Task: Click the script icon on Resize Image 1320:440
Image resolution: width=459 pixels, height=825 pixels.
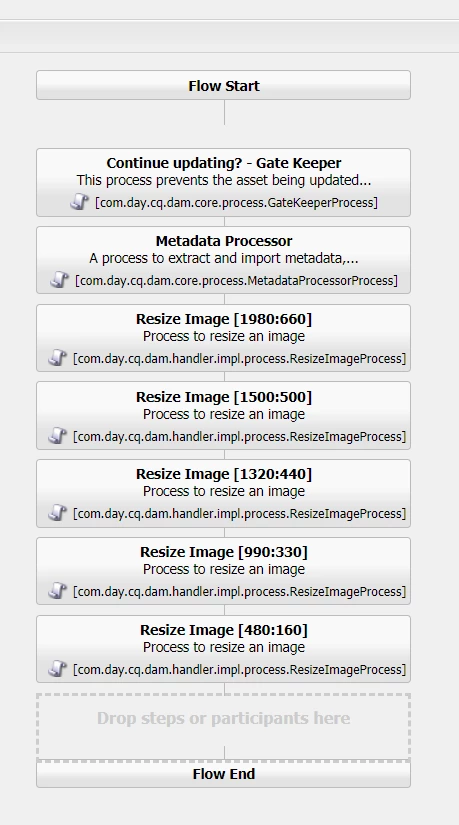Action: (x=57, y=513)
